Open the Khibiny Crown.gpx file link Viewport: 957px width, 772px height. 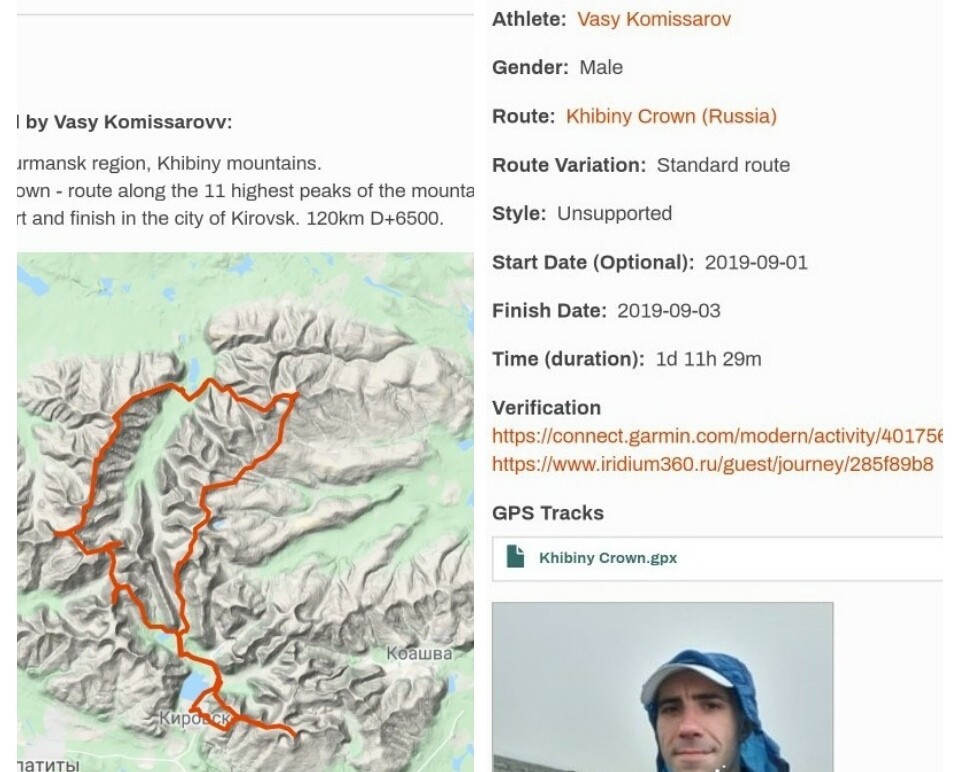[x=607, y=558]
